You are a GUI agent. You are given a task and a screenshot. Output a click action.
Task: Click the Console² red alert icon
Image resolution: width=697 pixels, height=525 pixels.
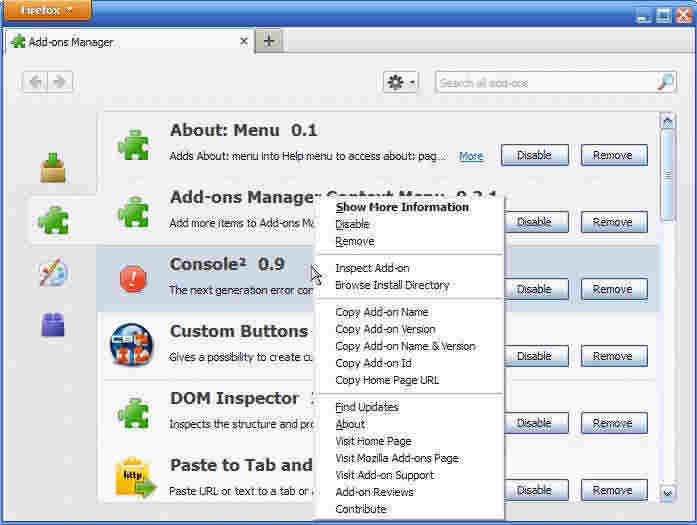click(x=133, y=279)
